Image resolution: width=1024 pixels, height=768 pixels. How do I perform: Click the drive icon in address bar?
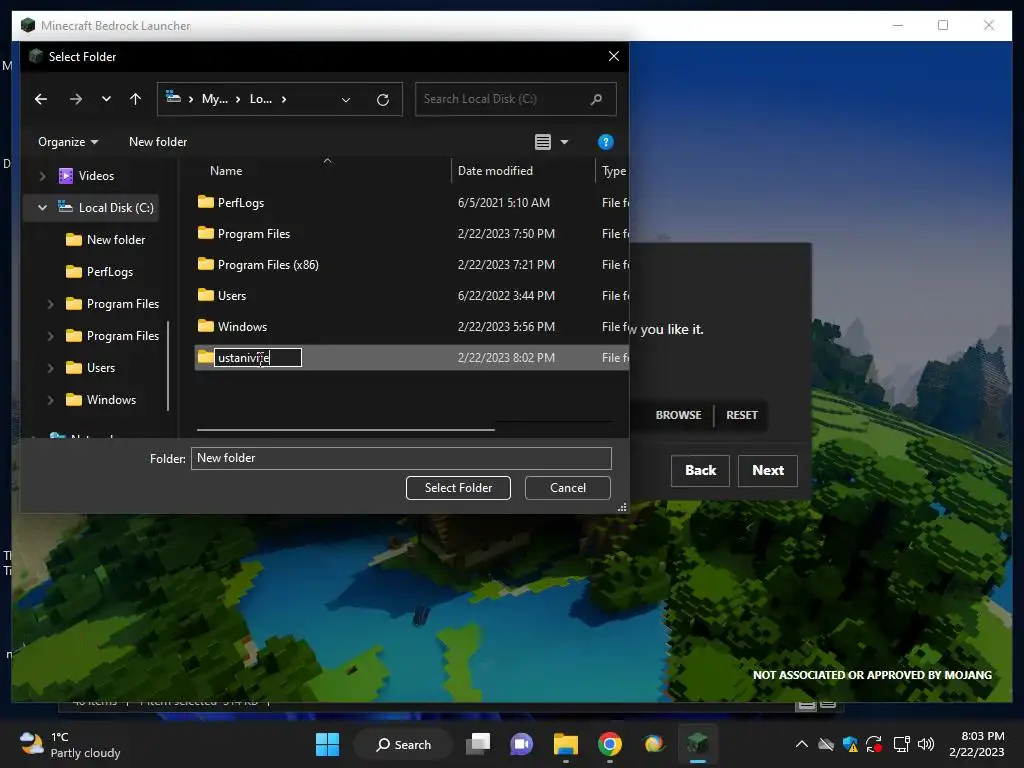coord(173,97)
